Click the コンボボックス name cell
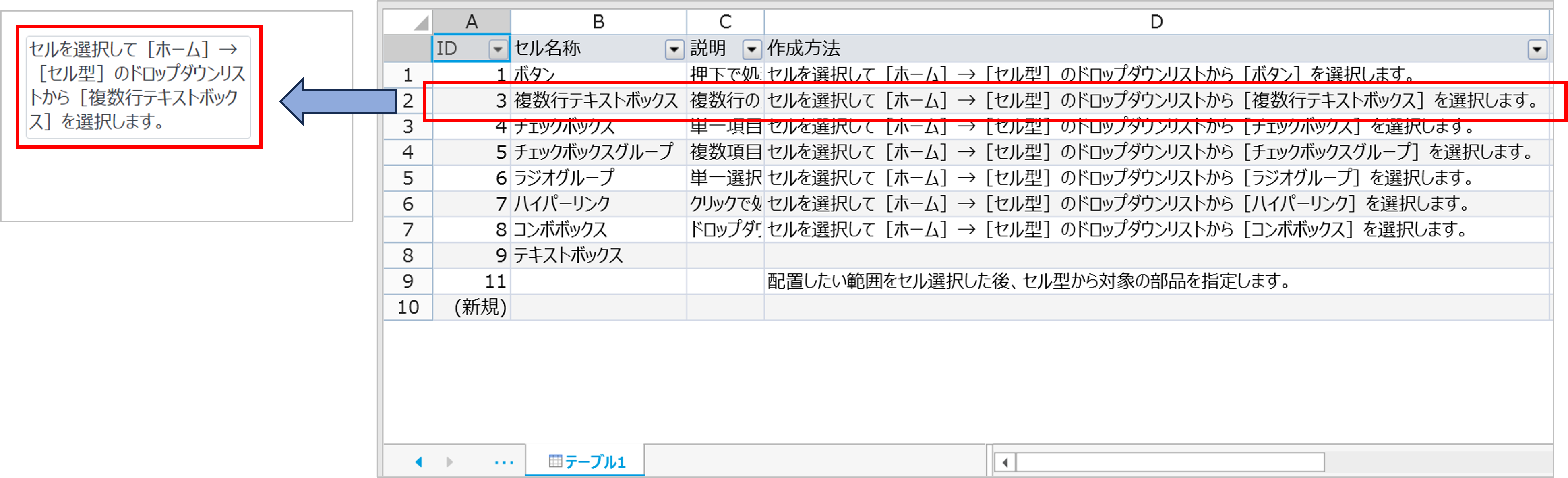Image resolution: width=1568 pixels, height=478 pixels. pos(598,230)
